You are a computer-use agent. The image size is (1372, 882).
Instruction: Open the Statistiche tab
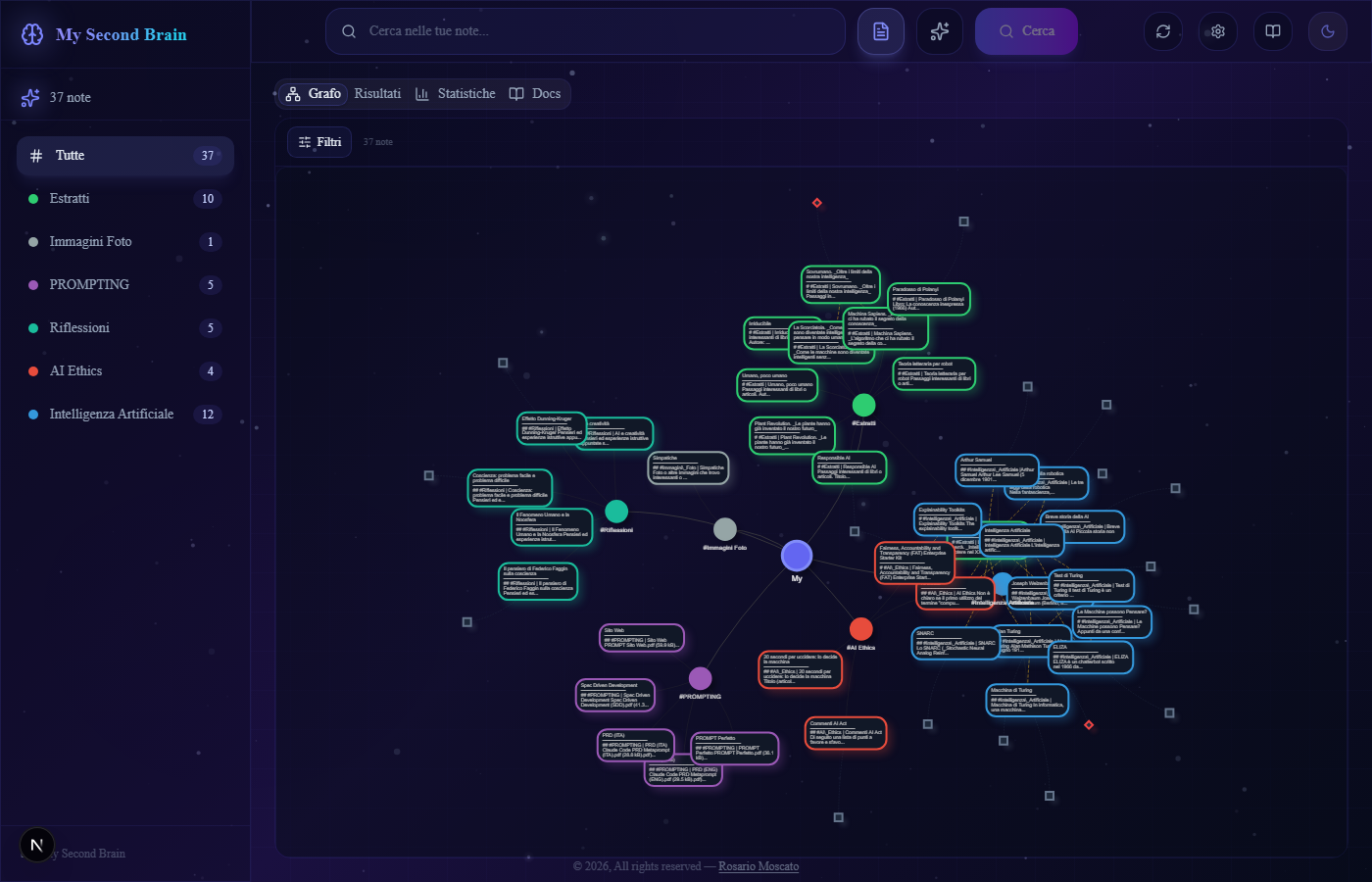point(456,94)
